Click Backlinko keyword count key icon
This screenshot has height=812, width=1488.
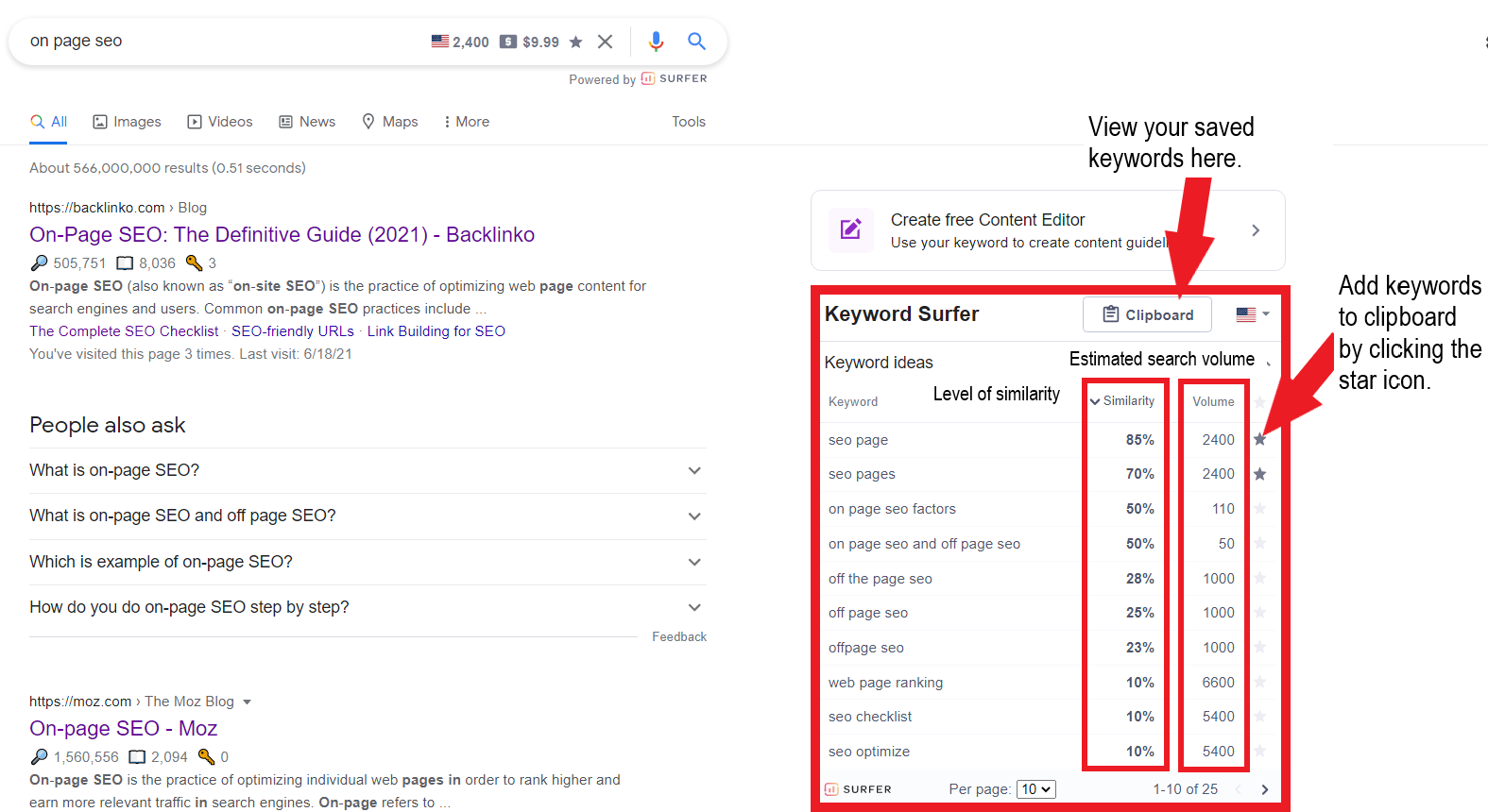coord(194,263)
